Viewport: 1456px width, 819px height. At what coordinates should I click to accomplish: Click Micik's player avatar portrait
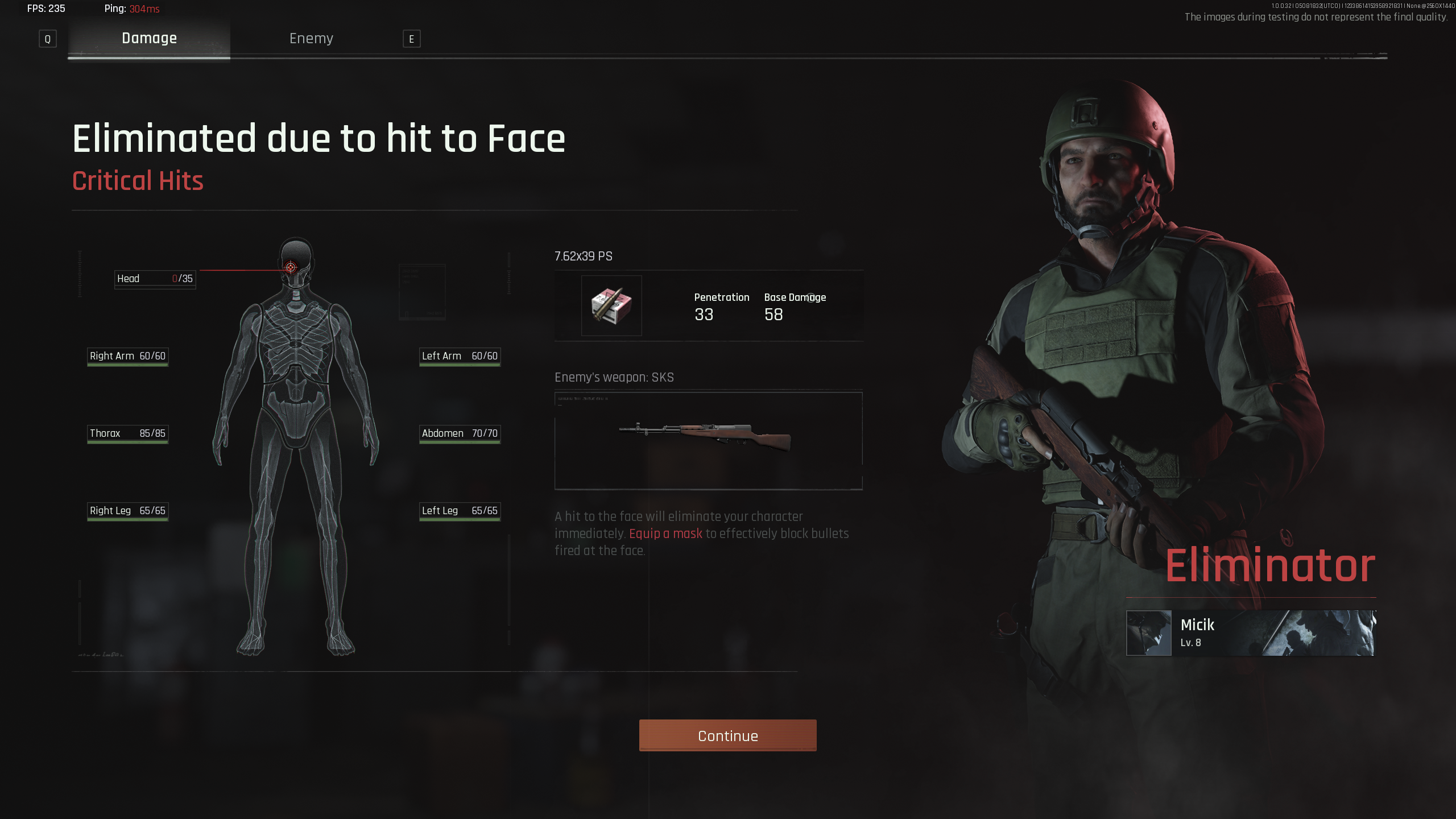(1149, 633)
